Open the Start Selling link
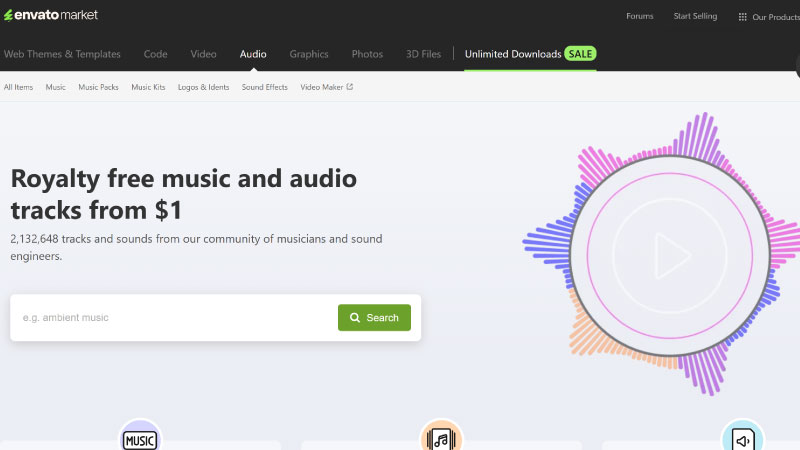The image size is (800, 450). (x=695, y=16)
